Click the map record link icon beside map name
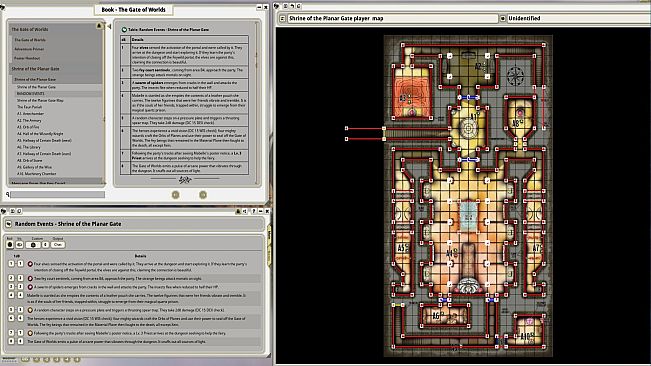Viewport: 651px width, 366px height. click(282, 18)
